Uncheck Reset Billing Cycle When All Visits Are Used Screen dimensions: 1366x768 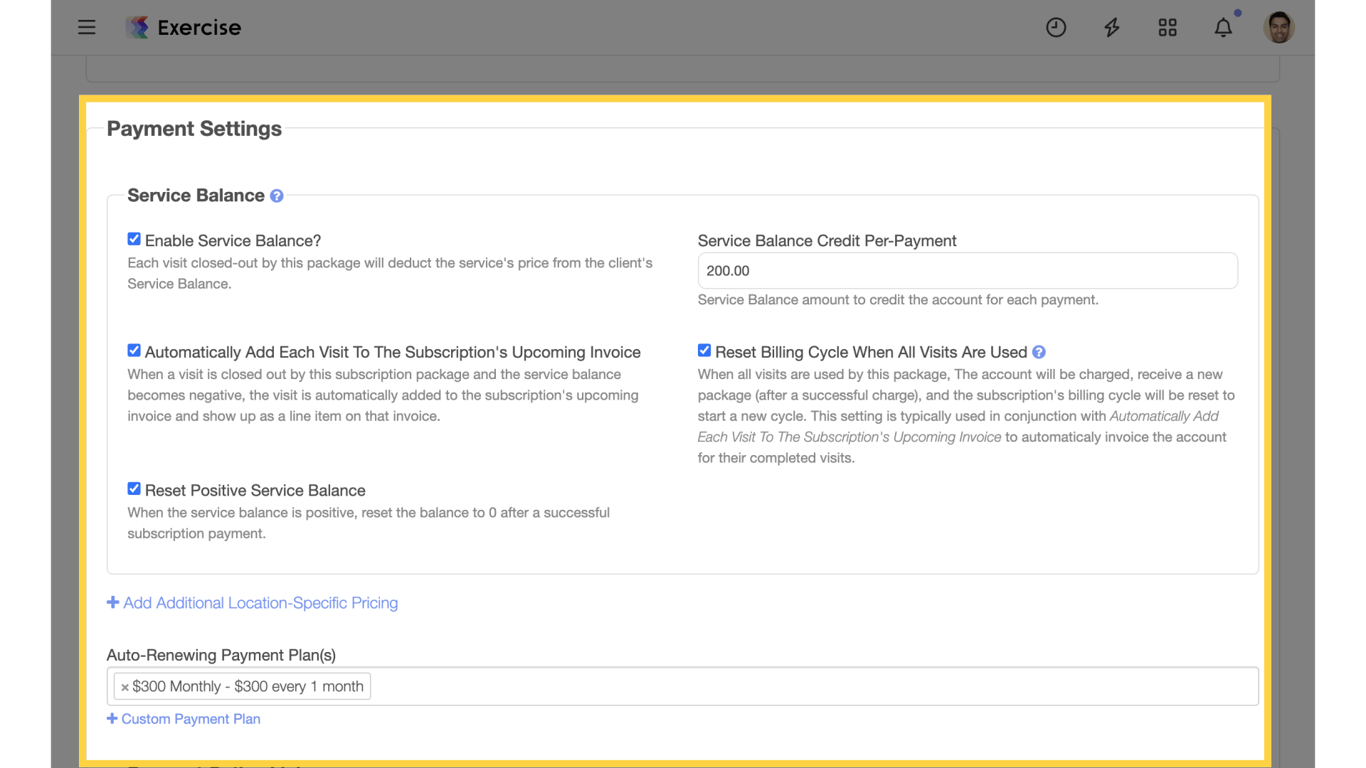coord(704,350)
